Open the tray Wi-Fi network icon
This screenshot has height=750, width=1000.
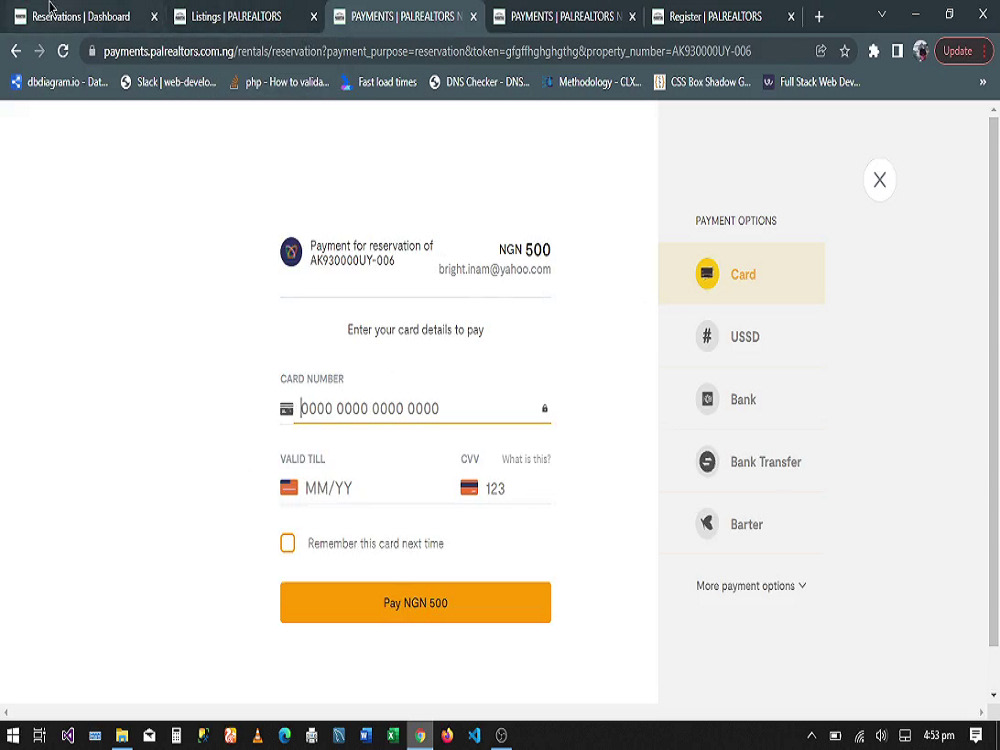[x=858, y=735]
